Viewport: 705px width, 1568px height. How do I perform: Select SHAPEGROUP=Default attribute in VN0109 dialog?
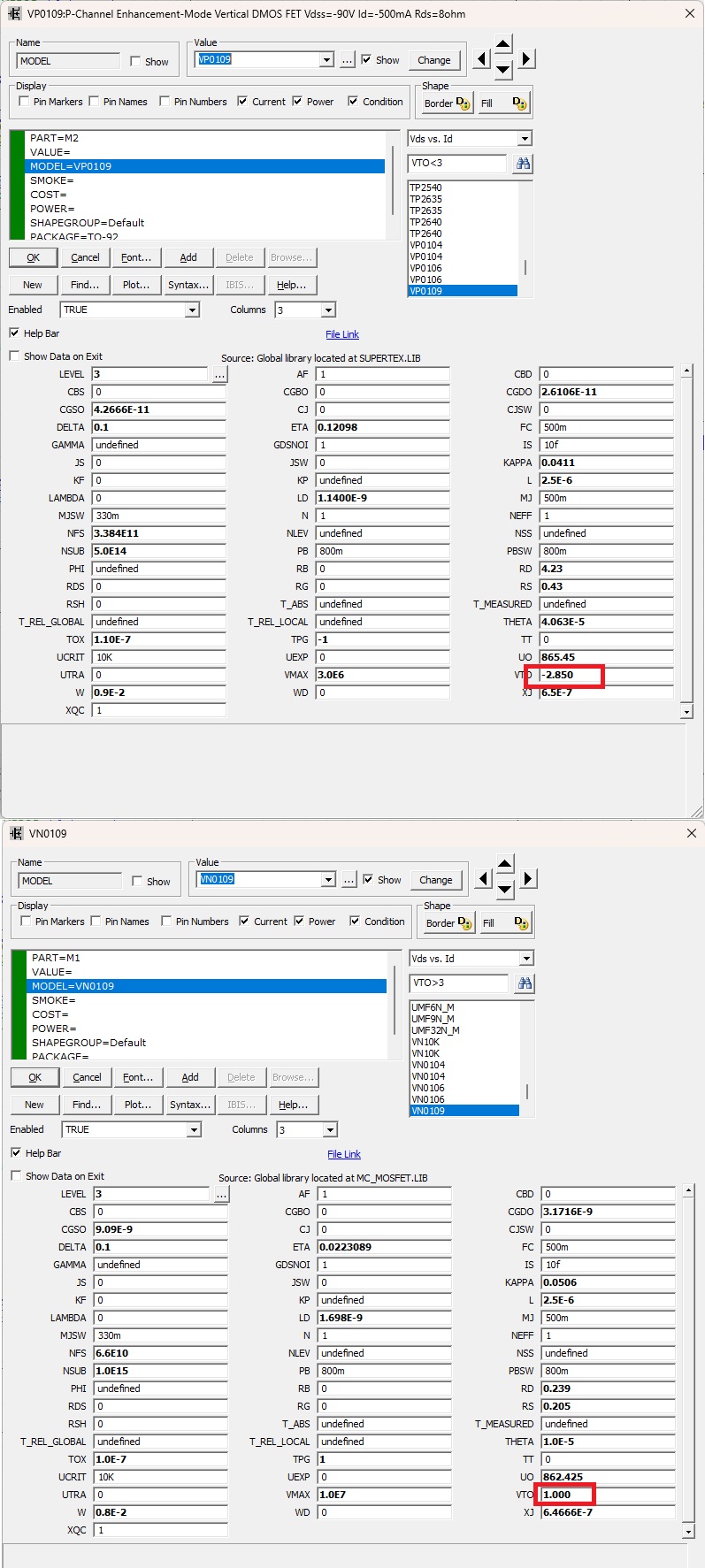88,1043
